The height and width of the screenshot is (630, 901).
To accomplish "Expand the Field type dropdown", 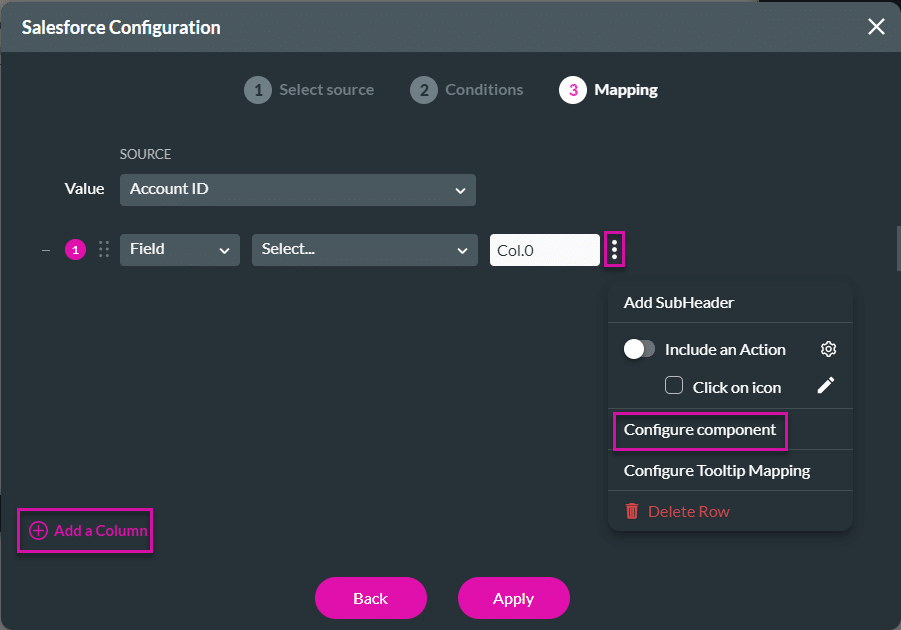I will 179,250.
